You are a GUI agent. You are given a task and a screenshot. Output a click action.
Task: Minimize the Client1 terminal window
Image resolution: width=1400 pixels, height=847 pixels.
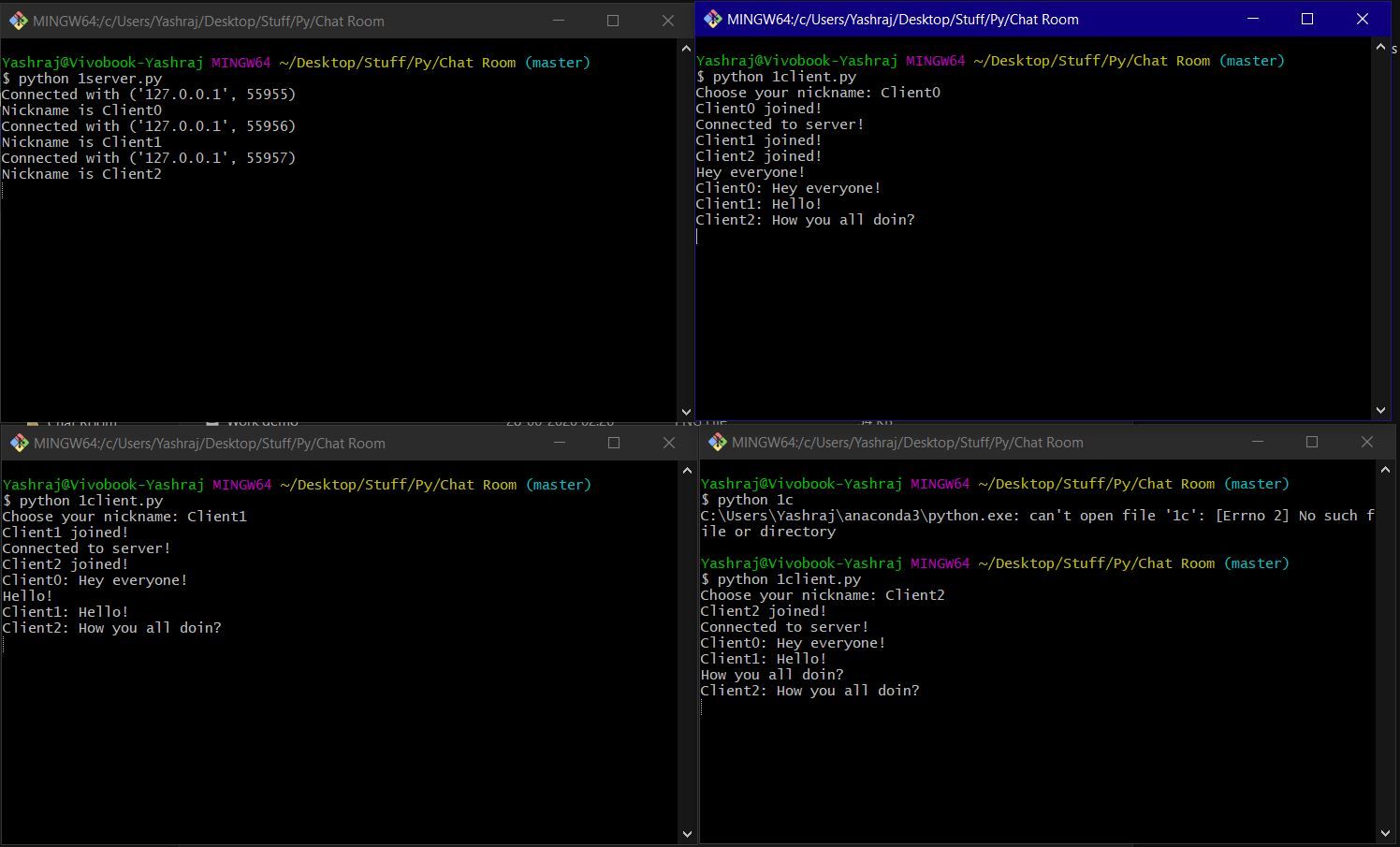click(x=559, y=443)
